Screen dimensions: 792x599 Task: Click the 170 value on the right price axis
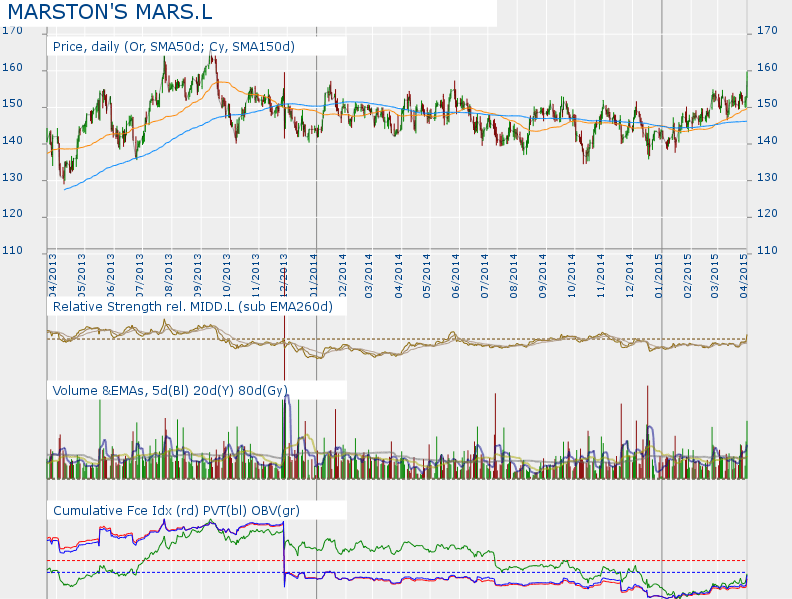(767, 31)
